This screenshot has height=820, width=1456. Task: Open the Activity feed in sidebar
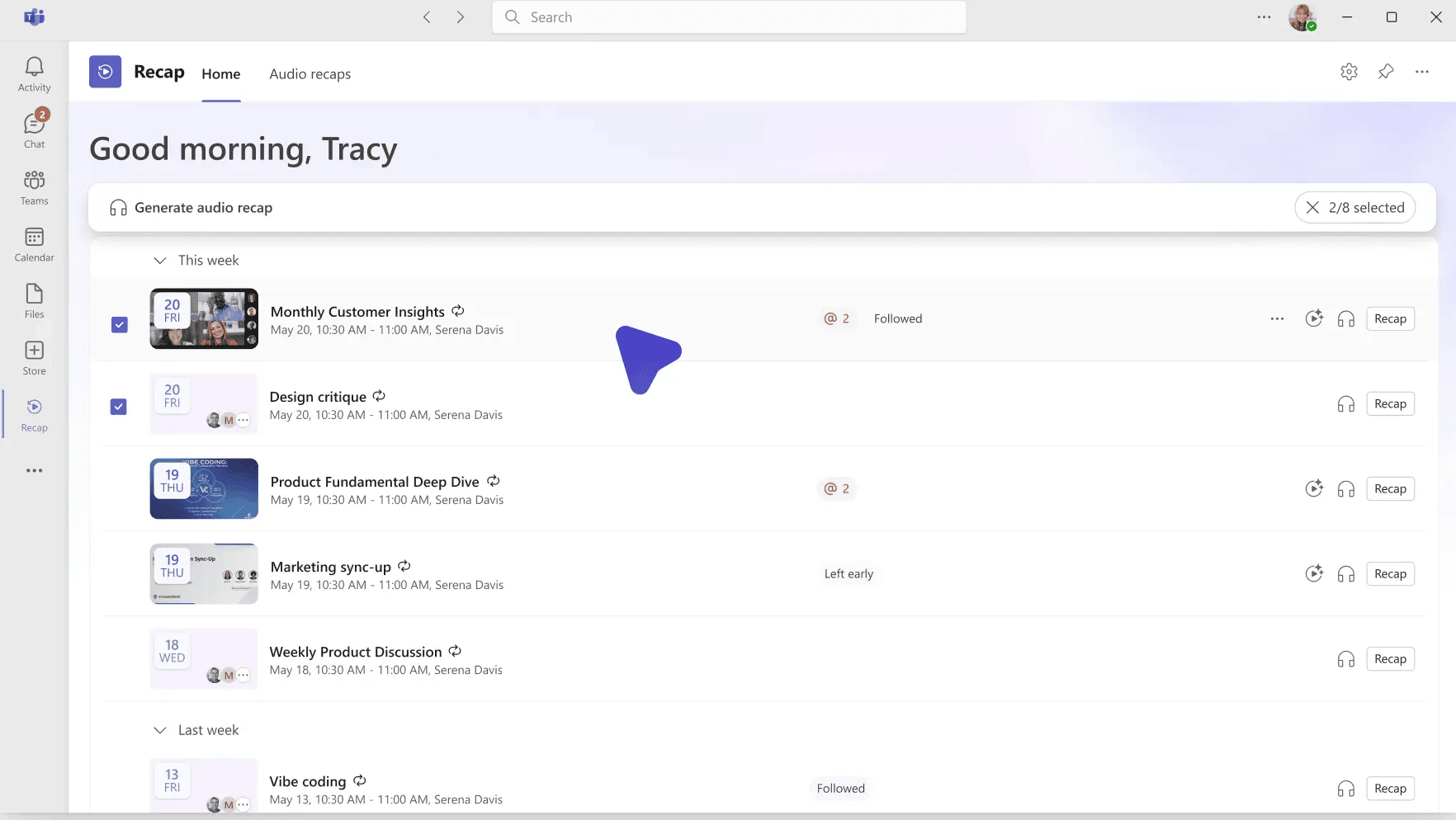34,74
